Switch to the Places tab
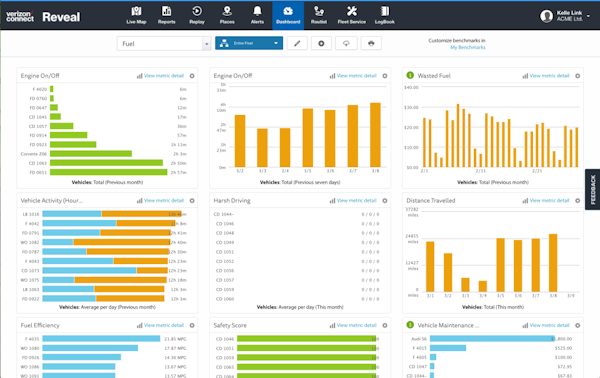Viewport: 600px width, 378px height. (227, 15)
